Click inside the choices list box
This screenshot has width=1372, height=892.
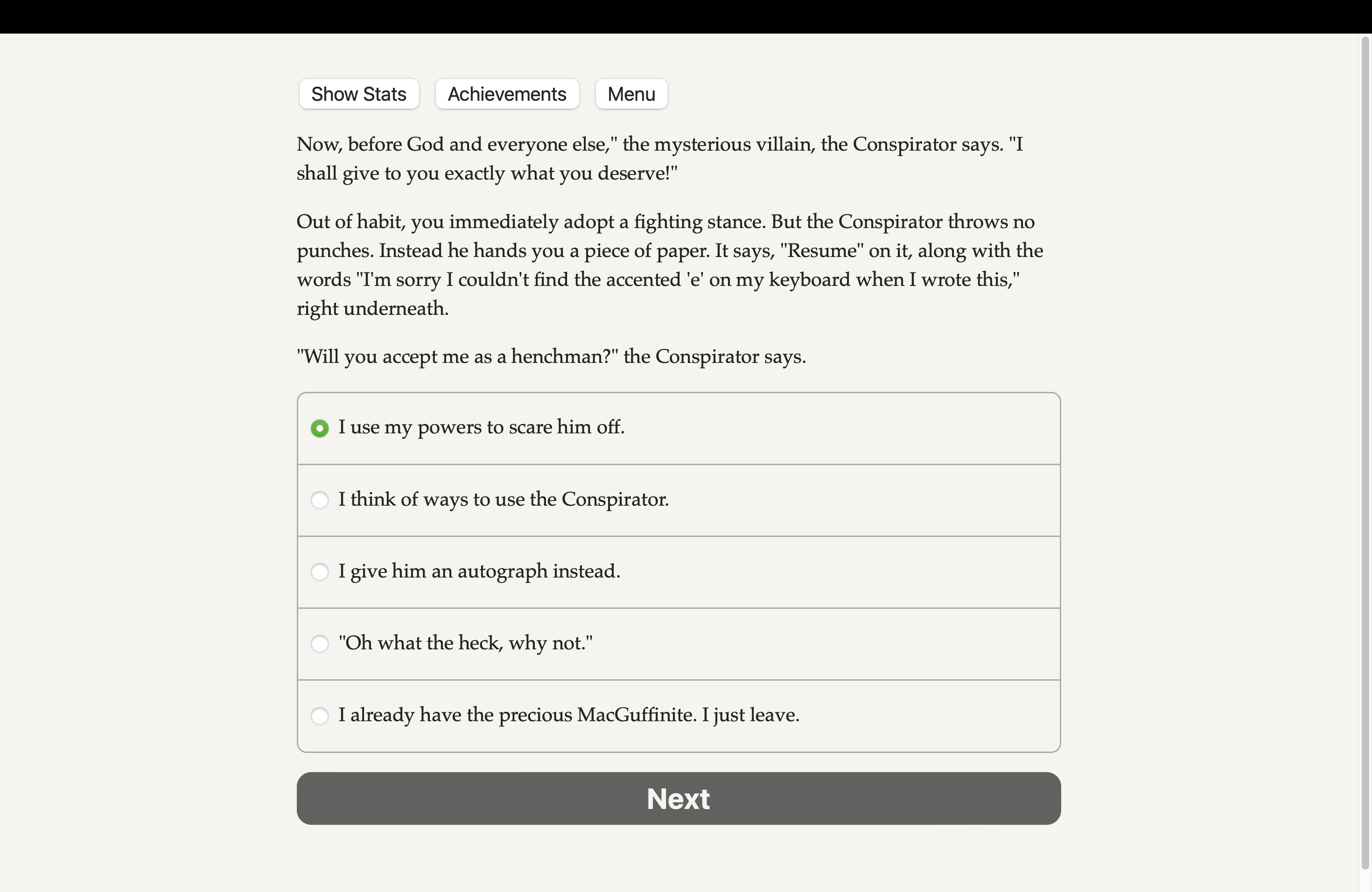[x=678, y=572]
